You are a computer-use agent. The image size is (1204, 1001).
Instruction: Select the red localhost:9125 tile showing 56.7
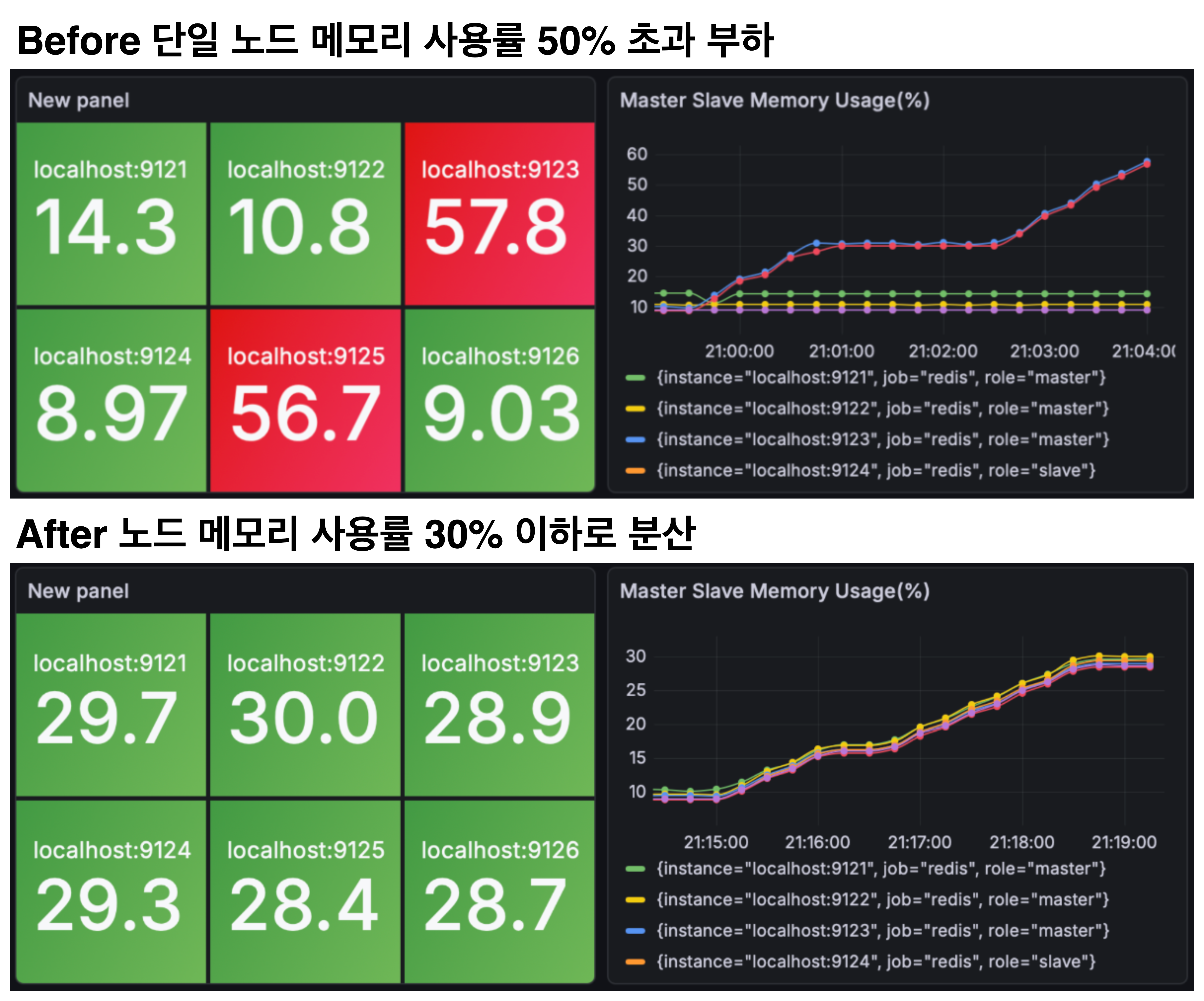tap(305, 400)
